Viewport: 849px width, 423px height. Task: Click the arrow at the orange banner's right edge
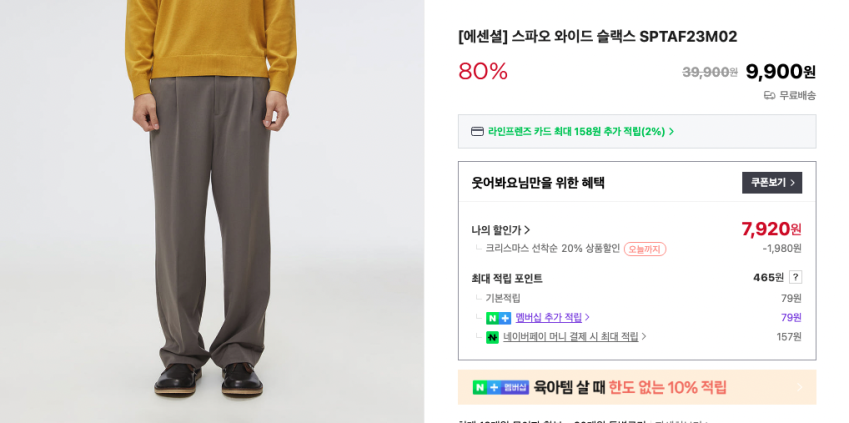pos(800,387)
